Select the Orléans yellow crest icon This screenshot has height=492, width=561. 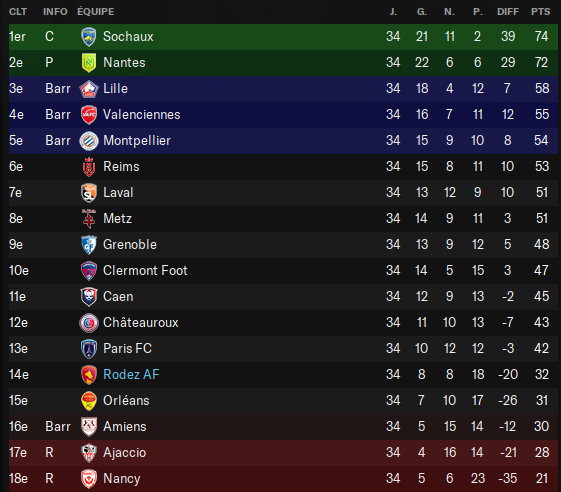[89, 401]
